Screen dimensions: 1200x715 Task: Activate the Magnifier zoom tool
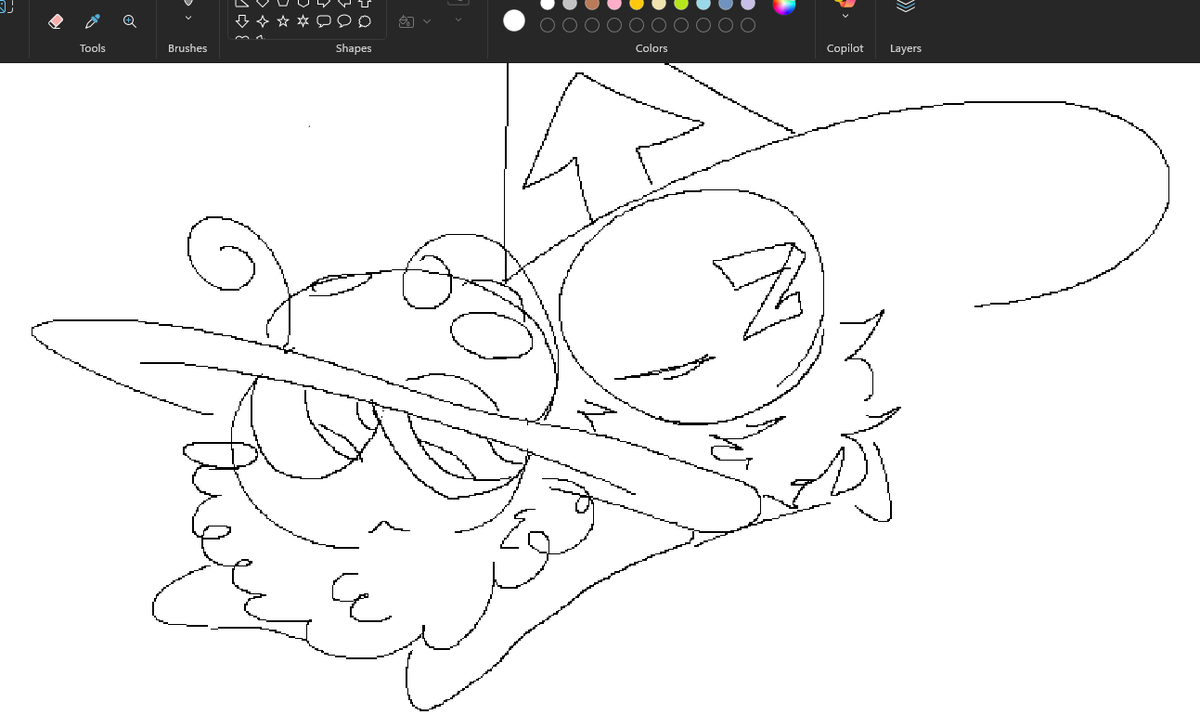point(129,21)
